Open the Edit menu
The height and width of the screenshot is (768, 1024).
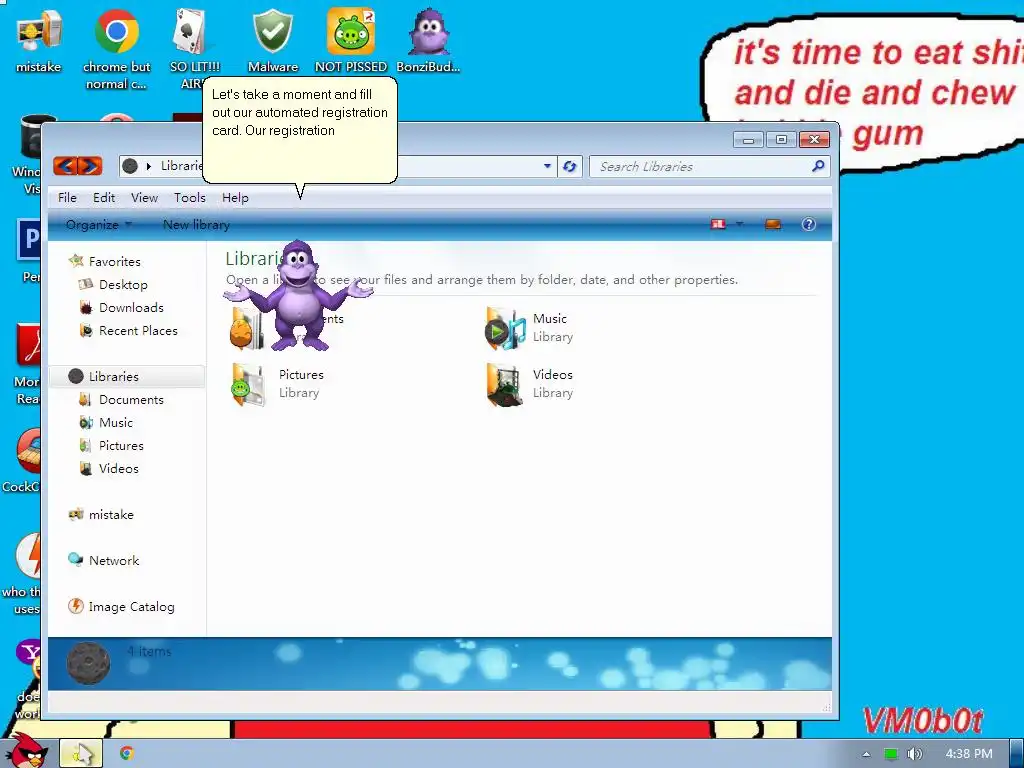[x=104, y=197]
